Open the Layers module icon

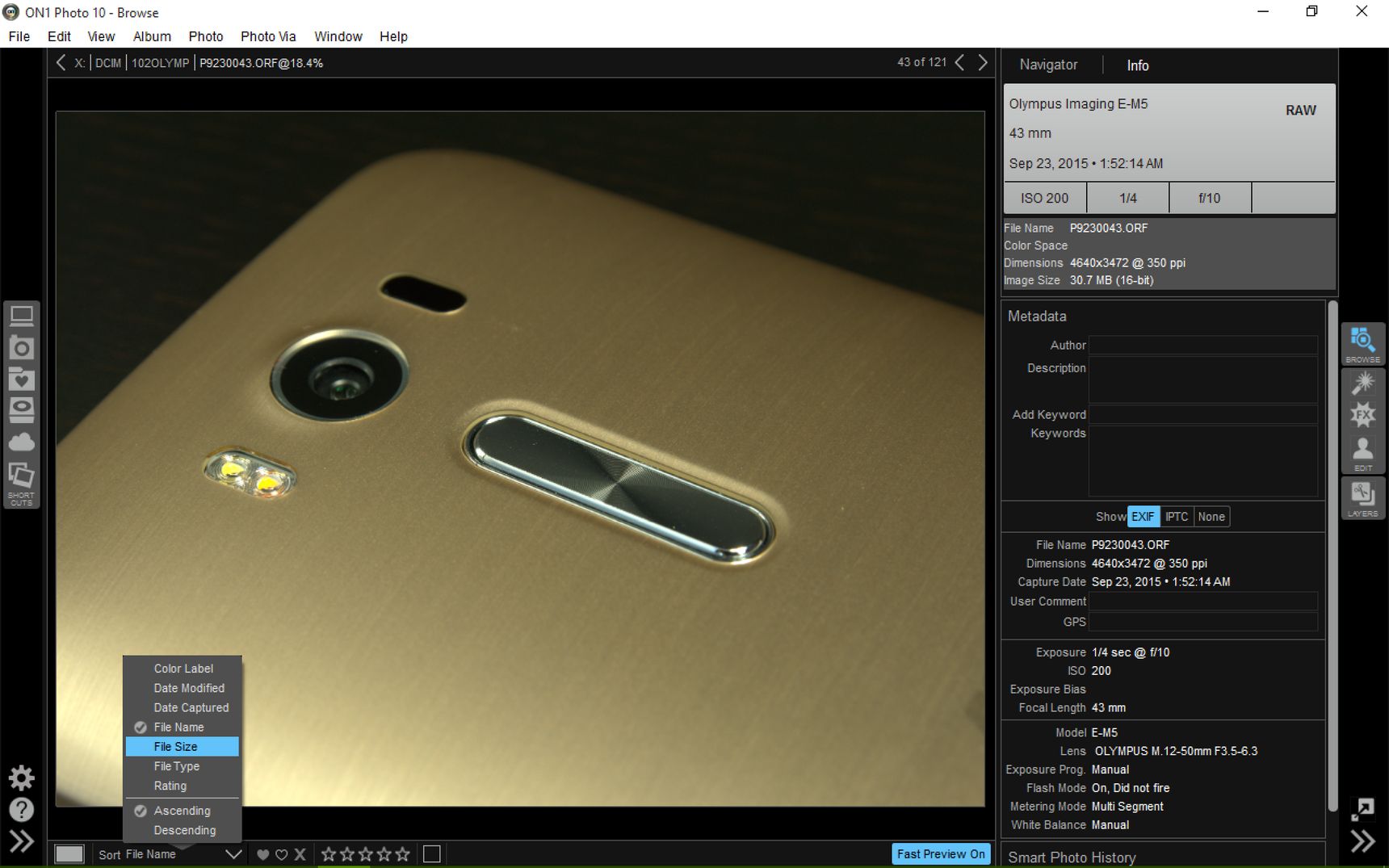coord(1362,498)
